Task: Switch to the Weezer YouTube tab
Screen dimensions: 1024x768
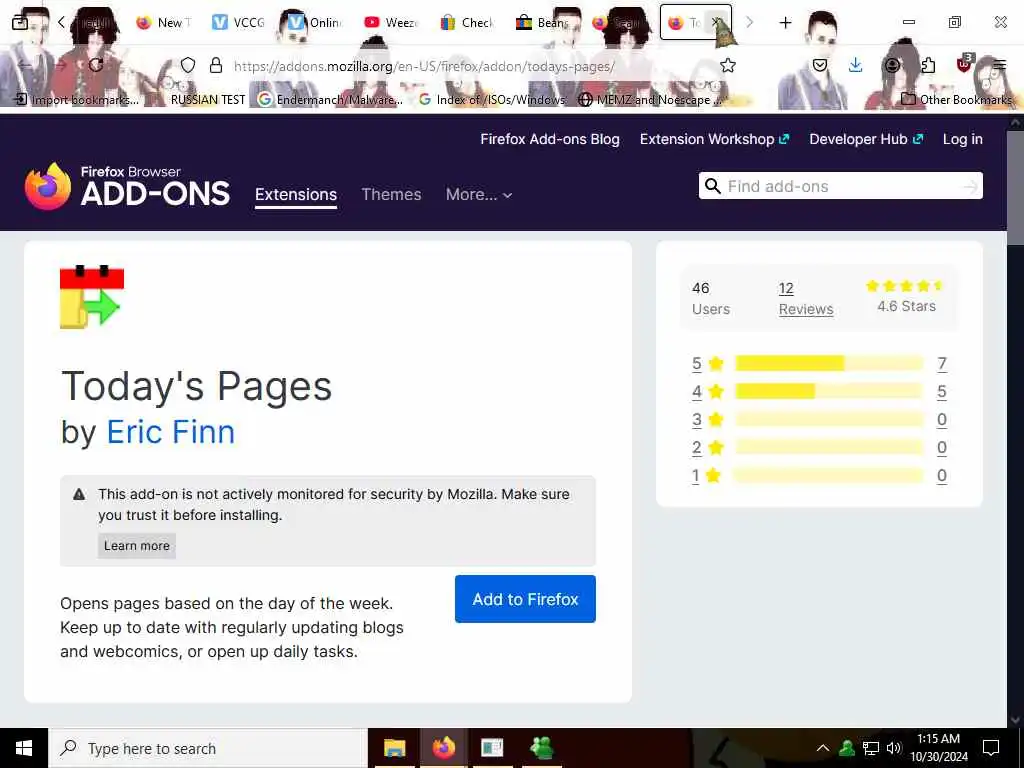Action: [391, 23]
